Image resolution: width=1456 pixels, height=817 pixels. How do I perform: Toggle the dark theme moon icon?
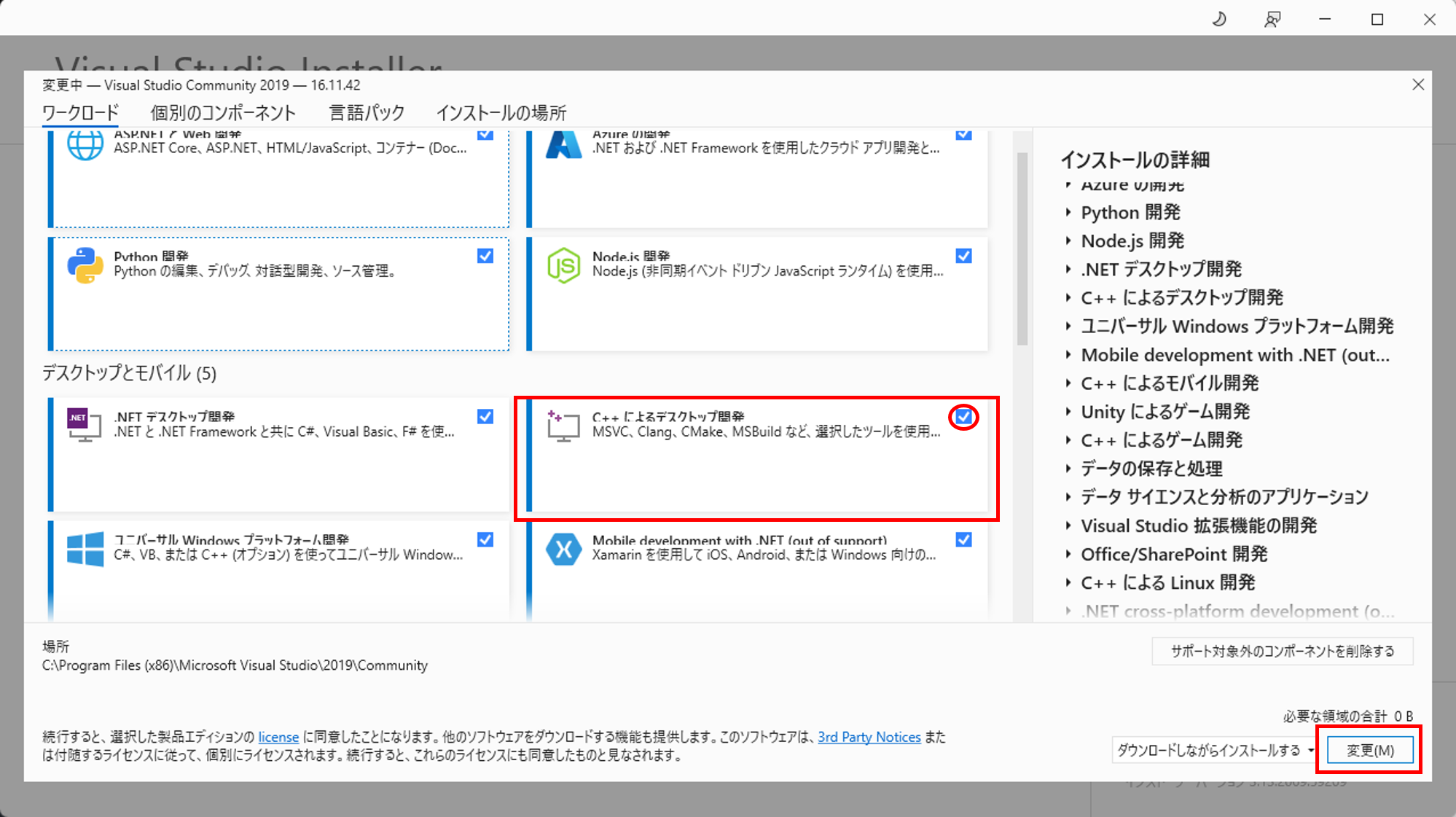click(x=1219, y=20)
